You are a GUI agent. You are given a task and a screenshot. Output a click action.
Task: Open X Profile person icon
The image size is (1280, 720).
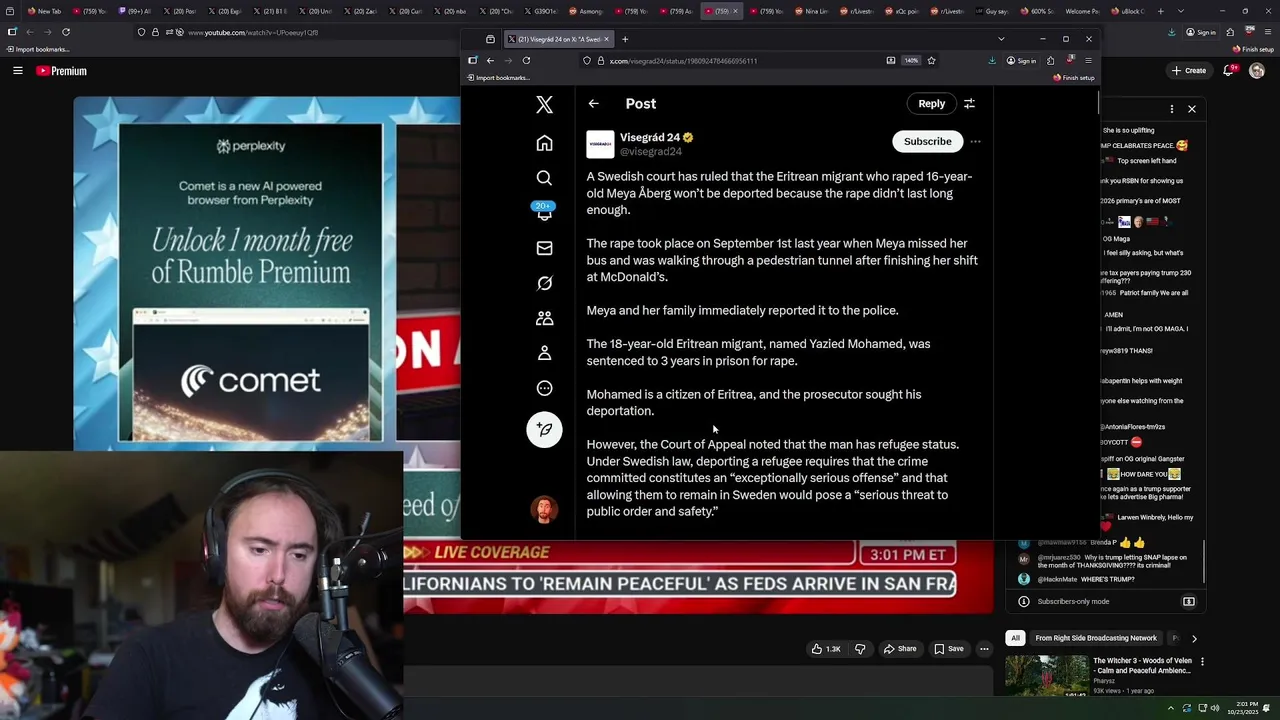click(544, 353)
